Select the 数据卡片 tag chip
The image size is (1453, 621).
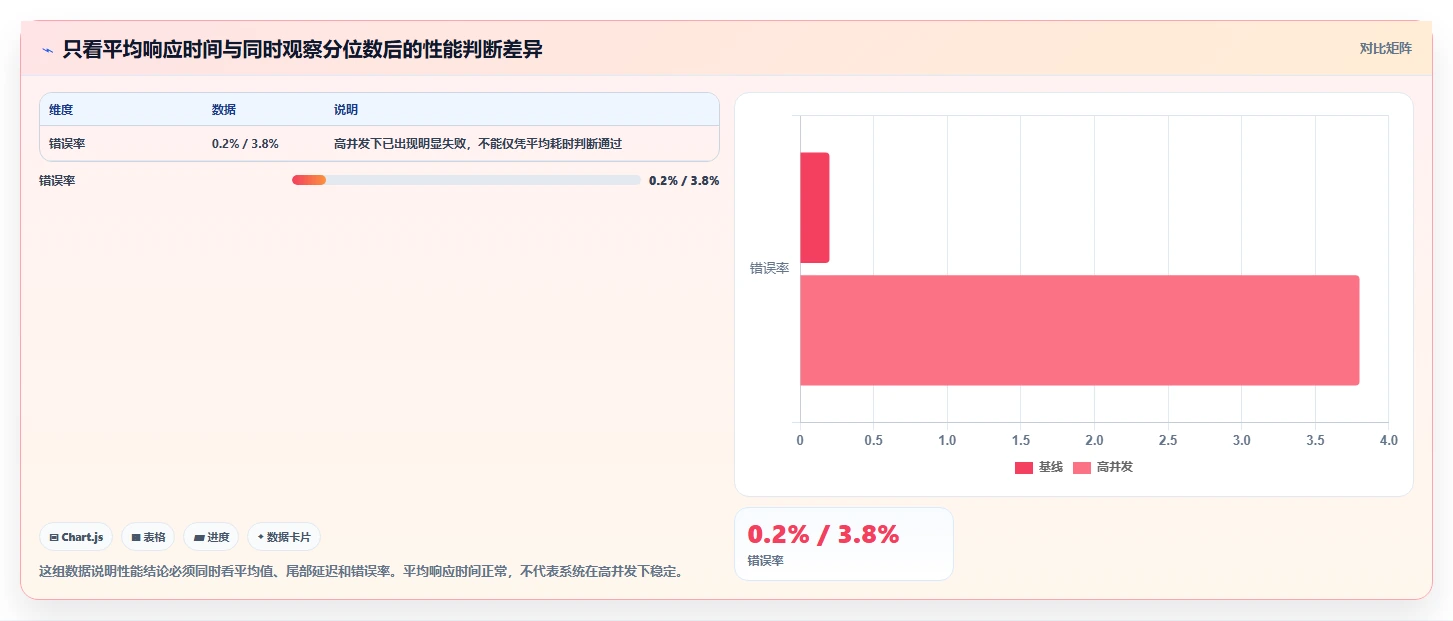pos(284,537)
